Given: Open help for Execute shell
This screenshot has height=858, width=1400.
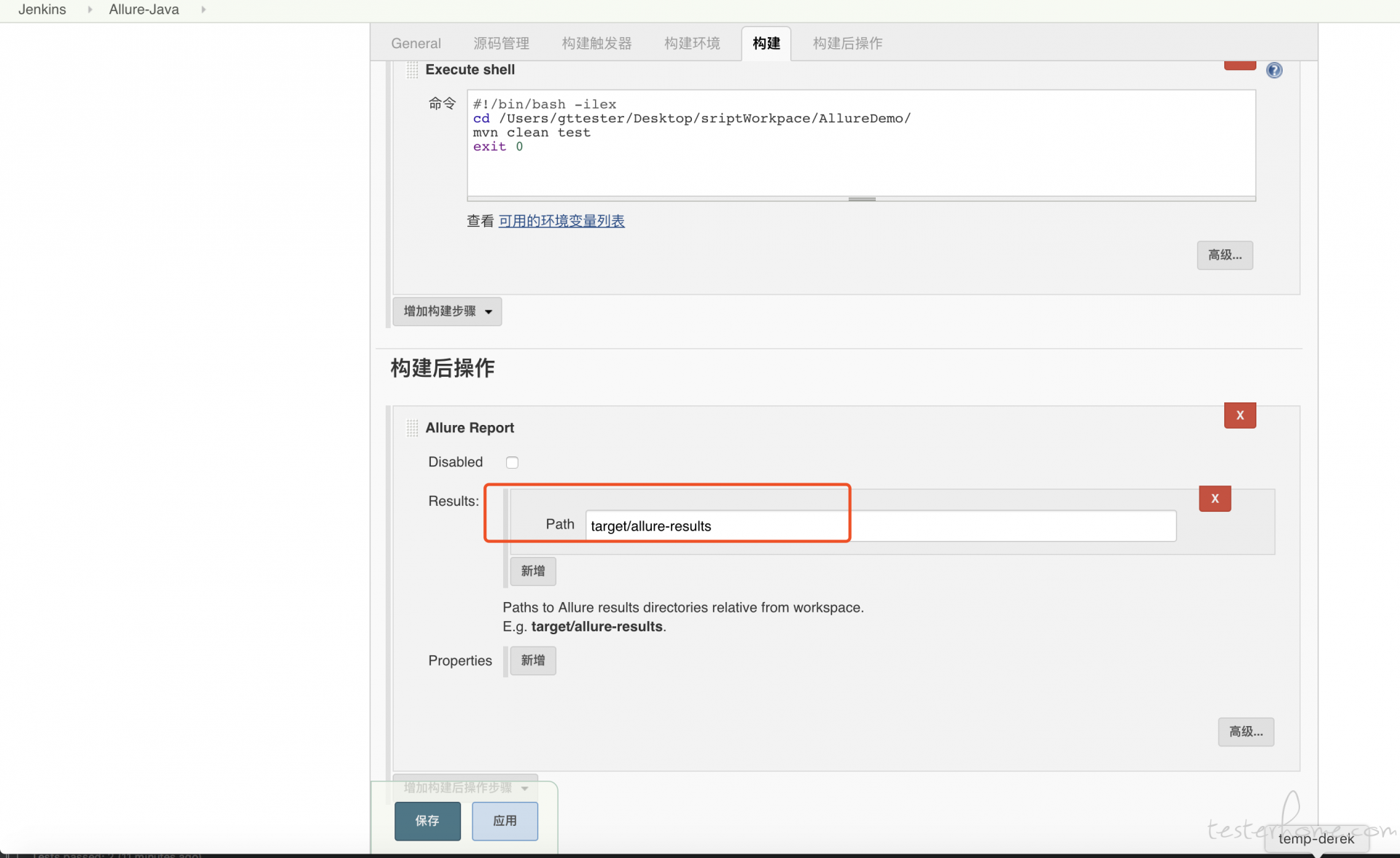Looking at the screenshot, I should 1274,70.
